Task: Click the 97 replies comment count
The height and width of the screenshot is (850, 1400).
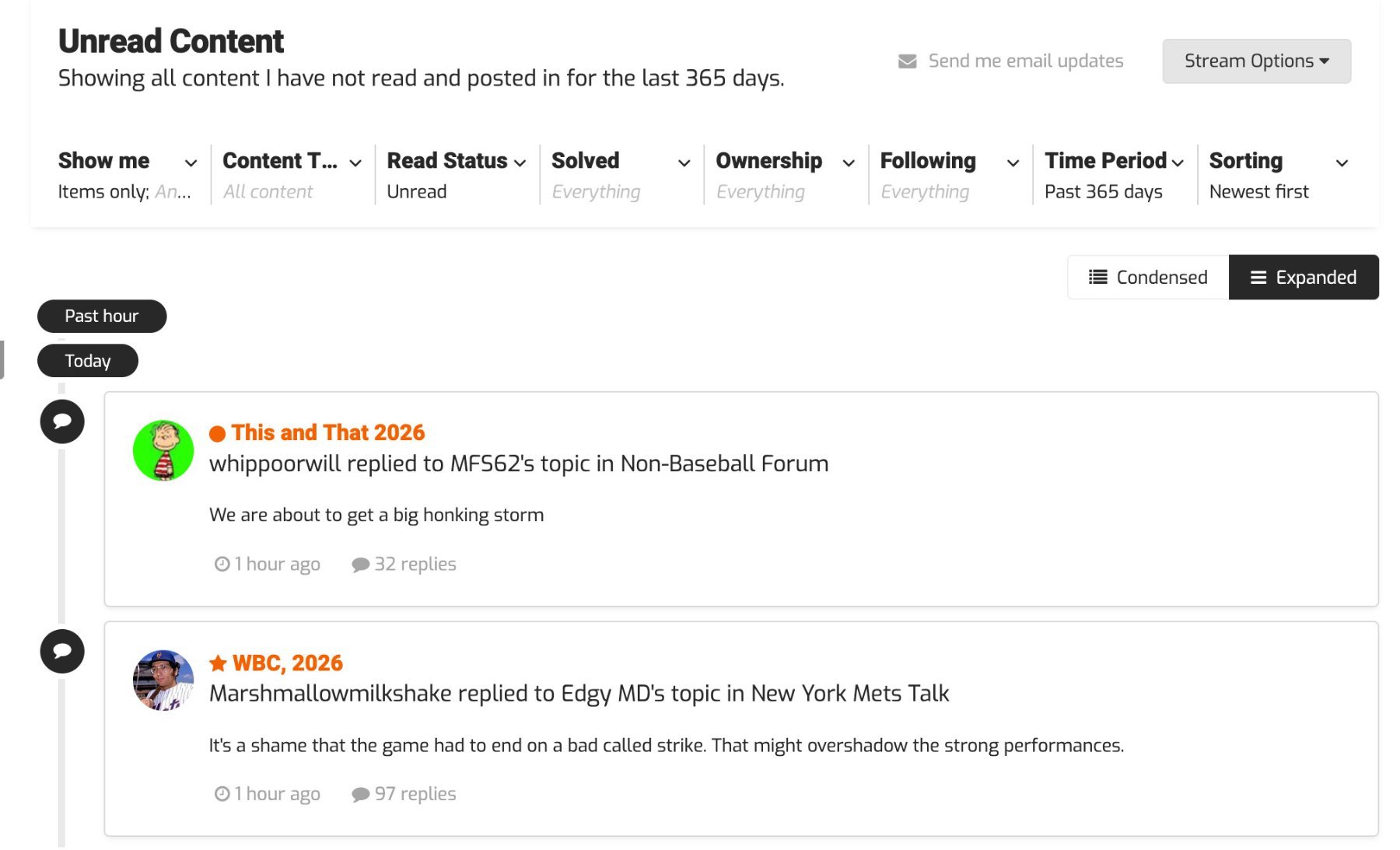Action: point(404,794)
